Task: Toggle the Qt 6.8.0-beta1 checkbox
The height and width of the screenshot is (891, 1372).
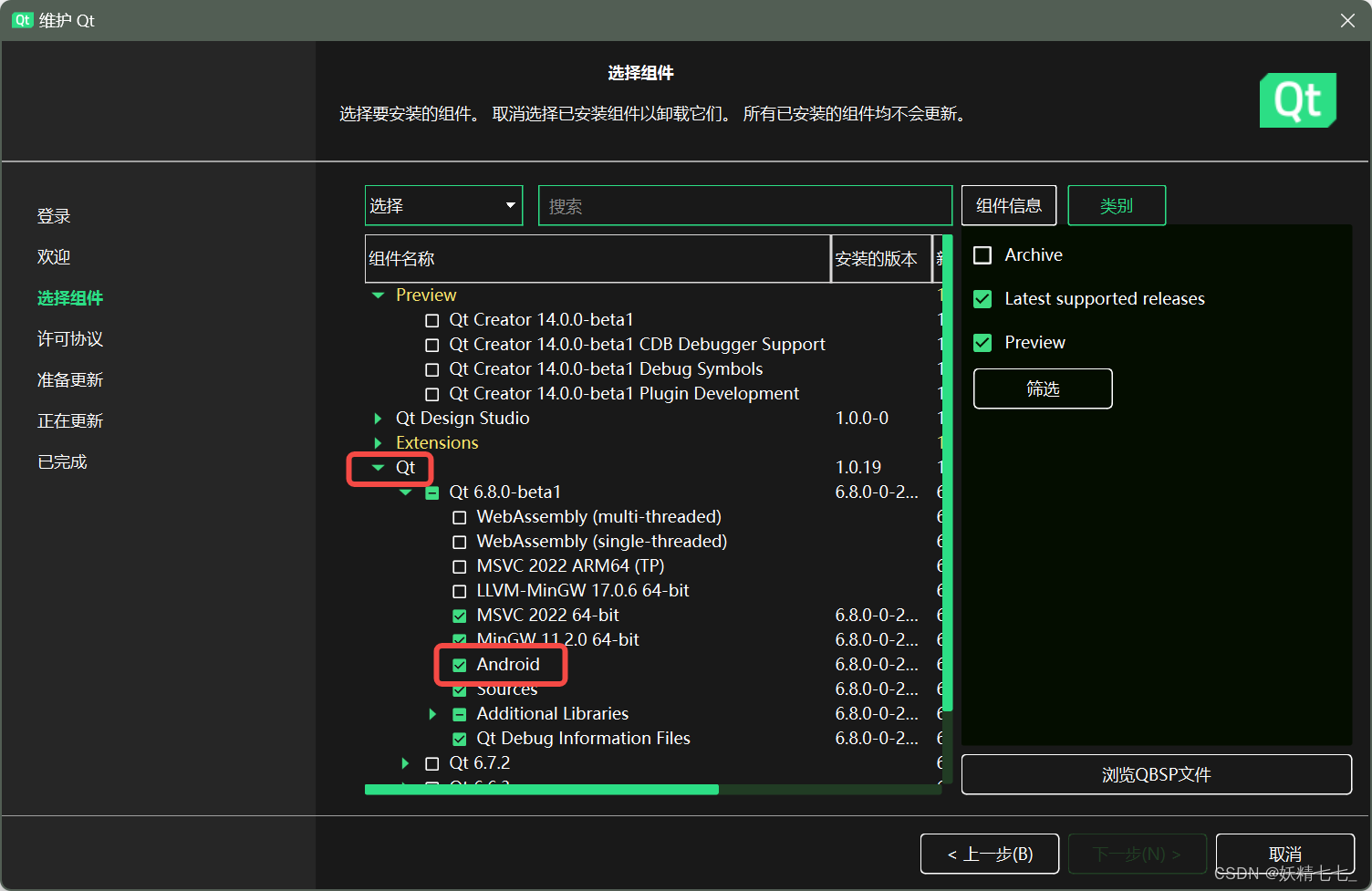Action: pos(432,493)
